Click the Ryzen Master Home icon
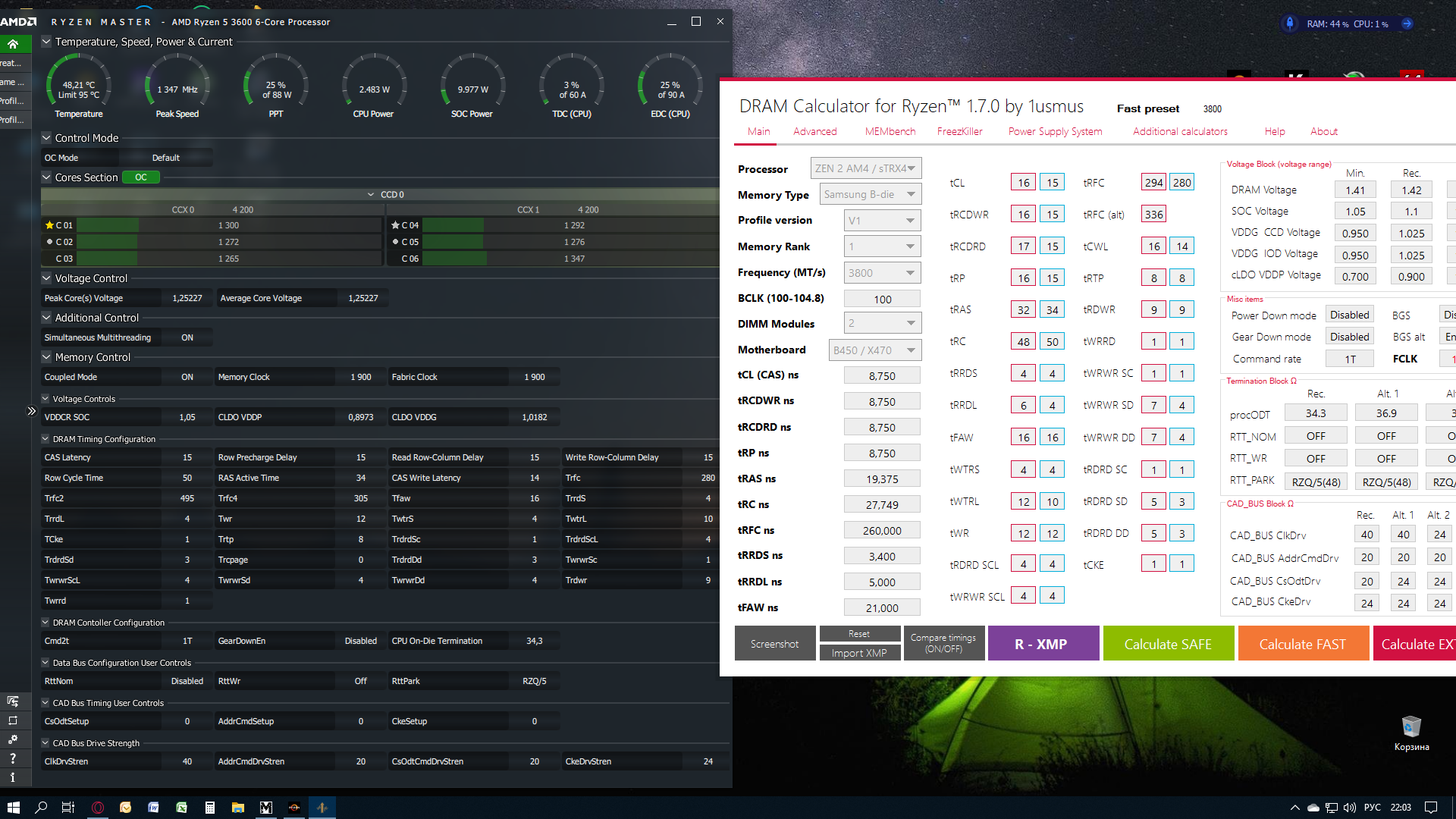The height and width of the screenshot is (819, 1456). [x=13, y=44]
